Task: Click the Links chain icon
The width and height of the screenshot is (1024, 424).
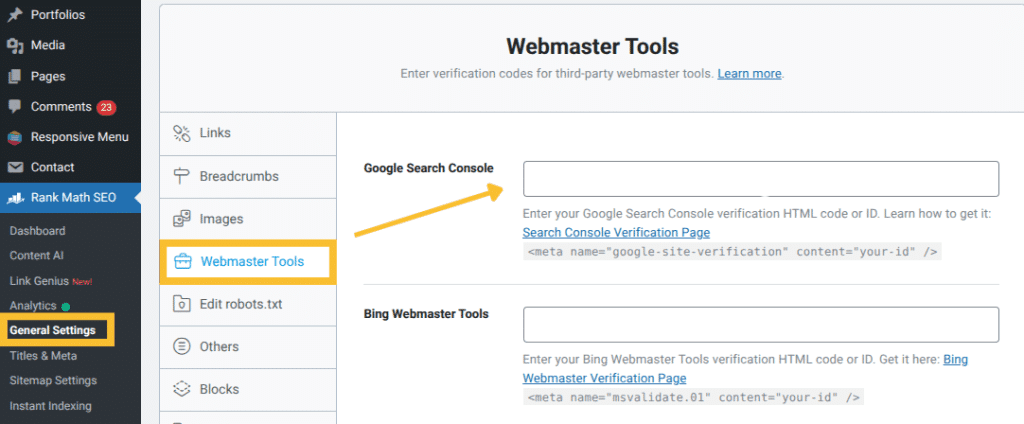Action: click(181, 133)
